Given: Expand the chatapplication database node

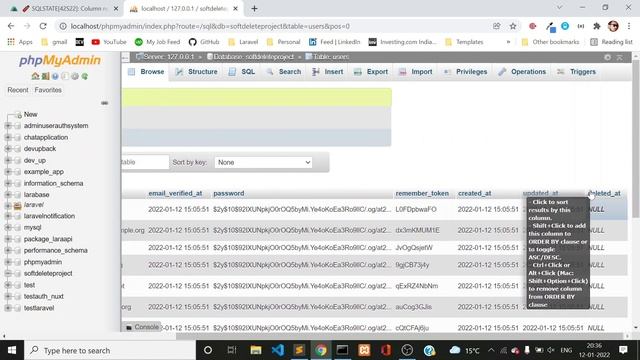Looking at the screenshot, I should [8, 137].
